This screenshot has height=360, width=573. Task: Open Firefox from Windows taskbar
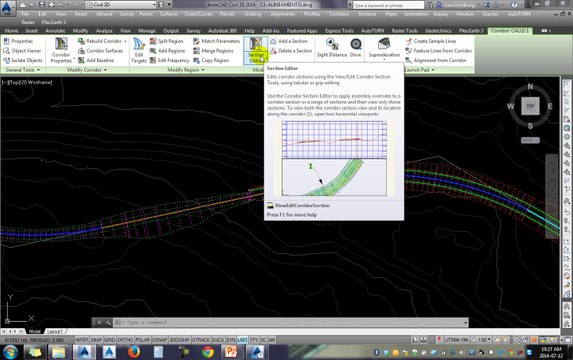click(x=134, y=352)
